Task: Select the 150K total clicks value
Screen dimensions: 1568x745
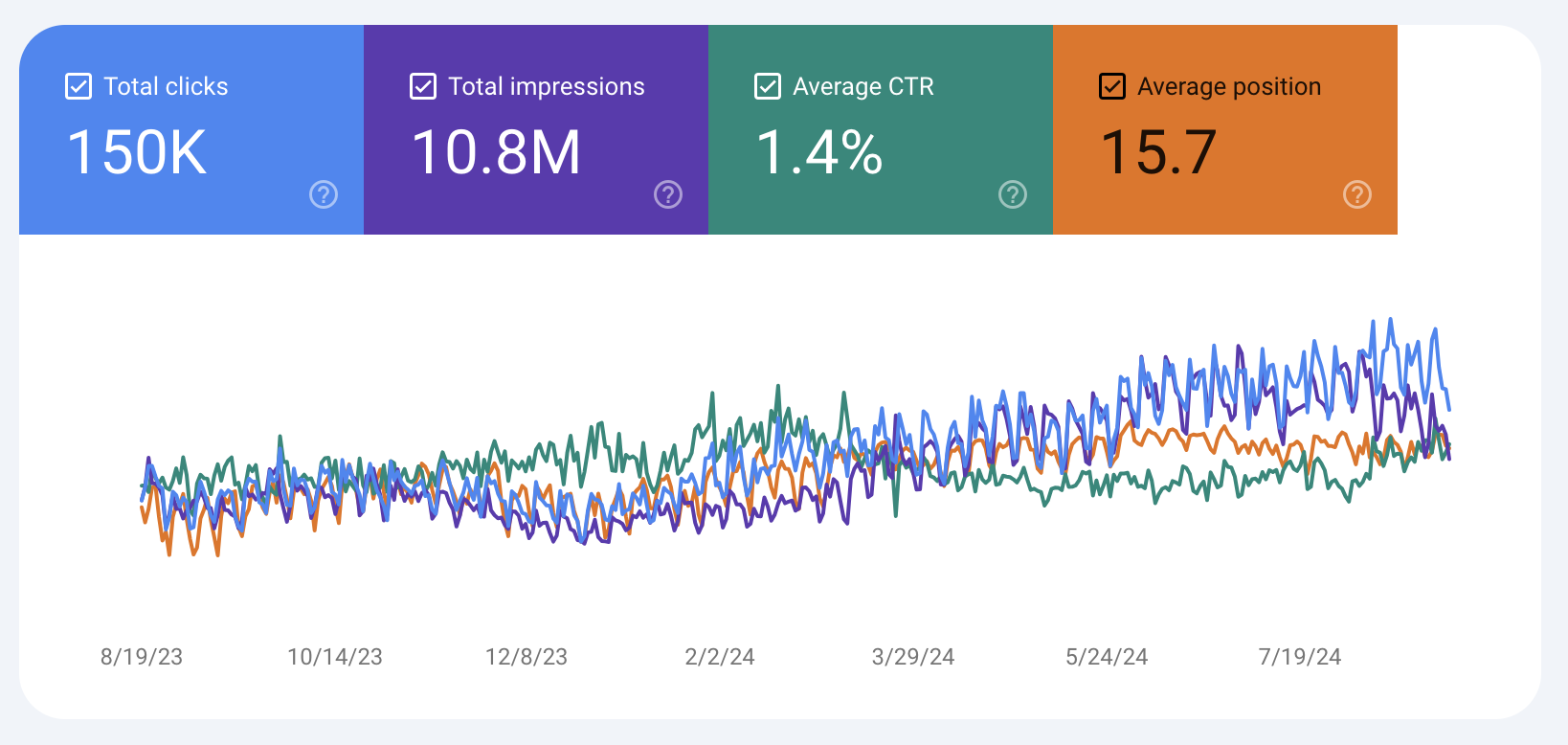Action: 137,152
